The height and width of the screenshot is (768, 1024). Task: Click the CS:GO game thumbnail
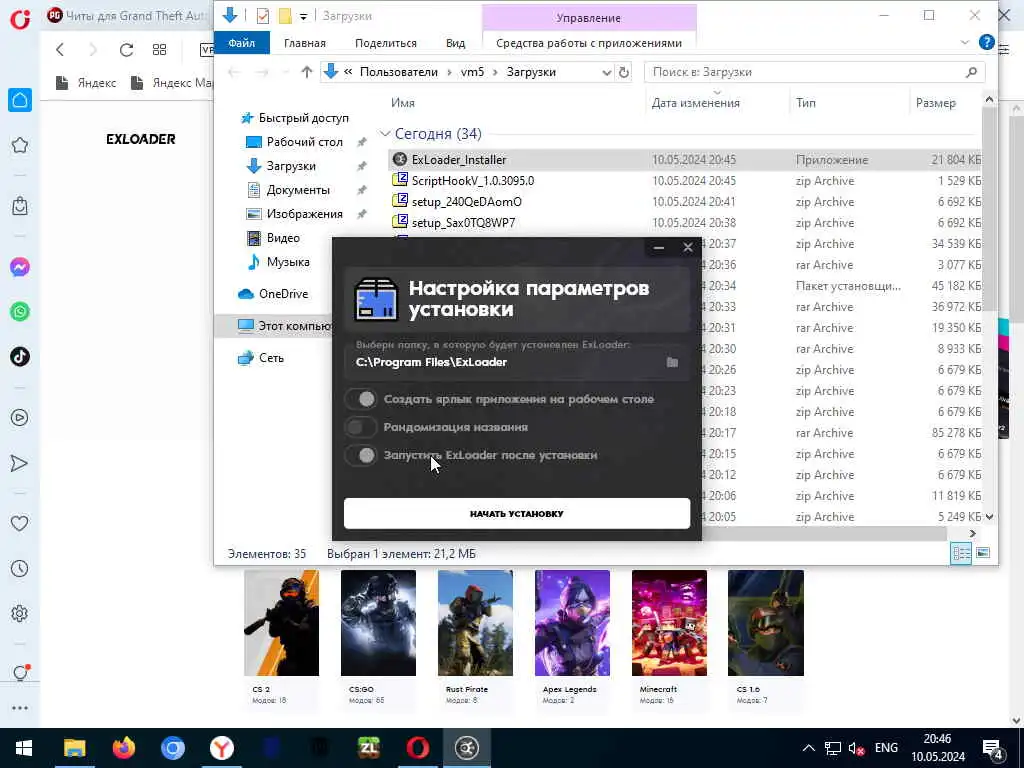click(x=378, y=623)
